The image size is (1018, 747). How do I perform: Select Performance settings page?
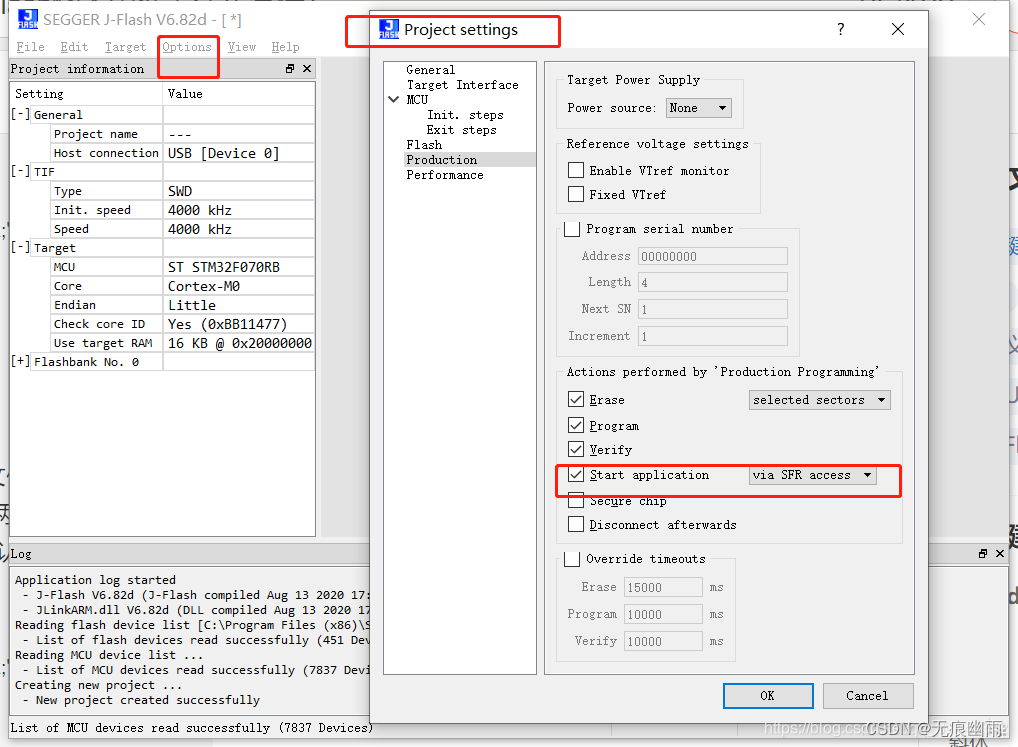[x=445, y=175]
